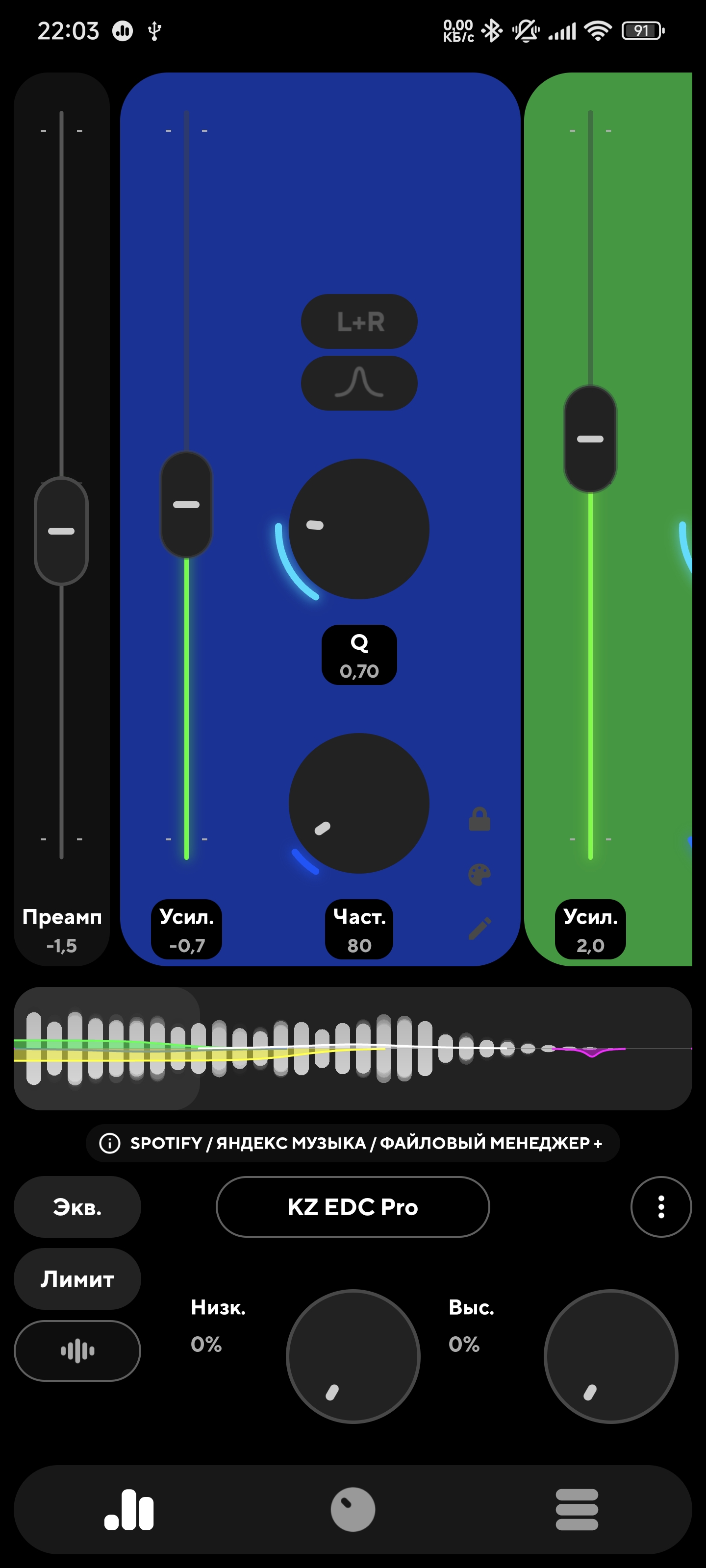This screenshot has width=706, height=1568.
Task: Tap the cellular signal bars icon
Action: [562, 31]
